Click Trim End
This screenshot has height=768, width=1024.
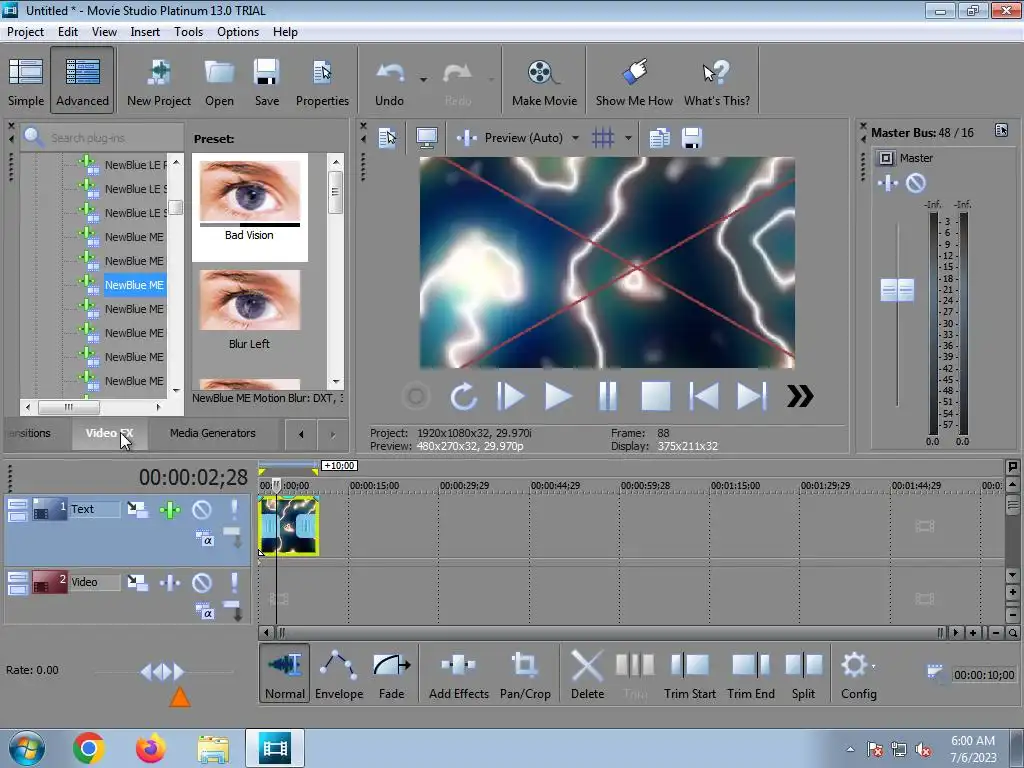coord(751,673)
